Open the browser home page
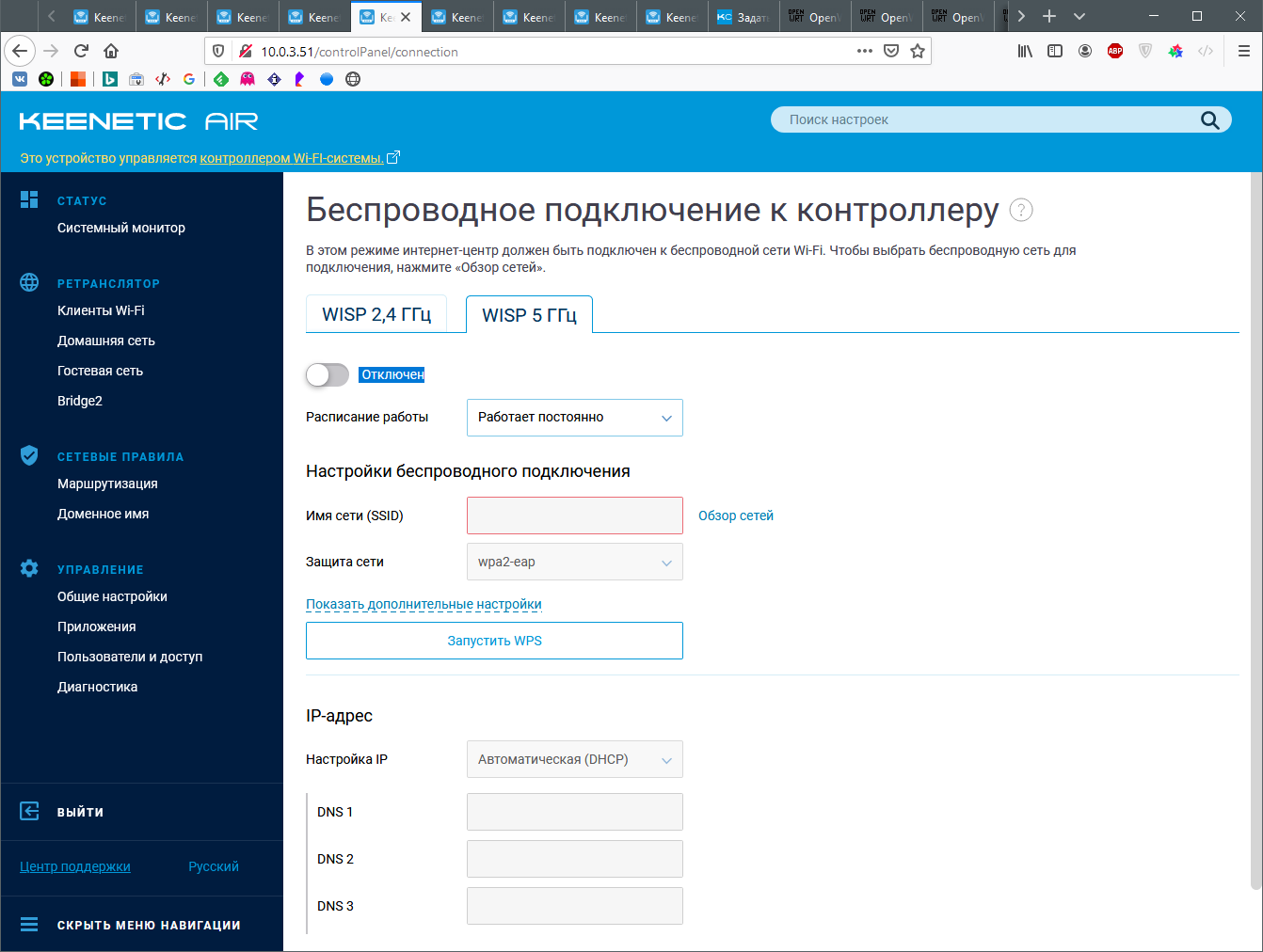The height and width of the screenshot is (952, 1263). coord(111,51)
